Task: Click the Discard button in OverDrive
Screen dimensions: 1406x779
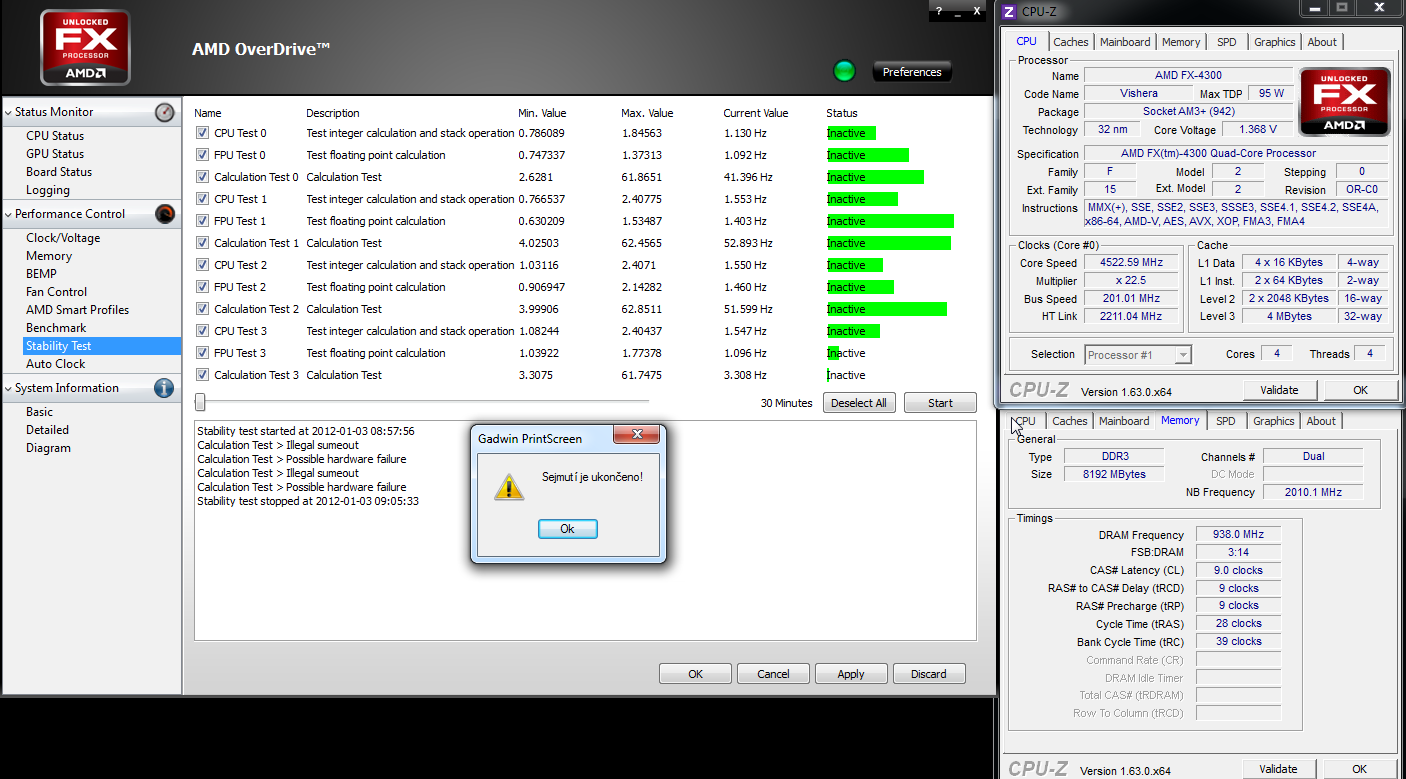Action: [x=929, y=674]
